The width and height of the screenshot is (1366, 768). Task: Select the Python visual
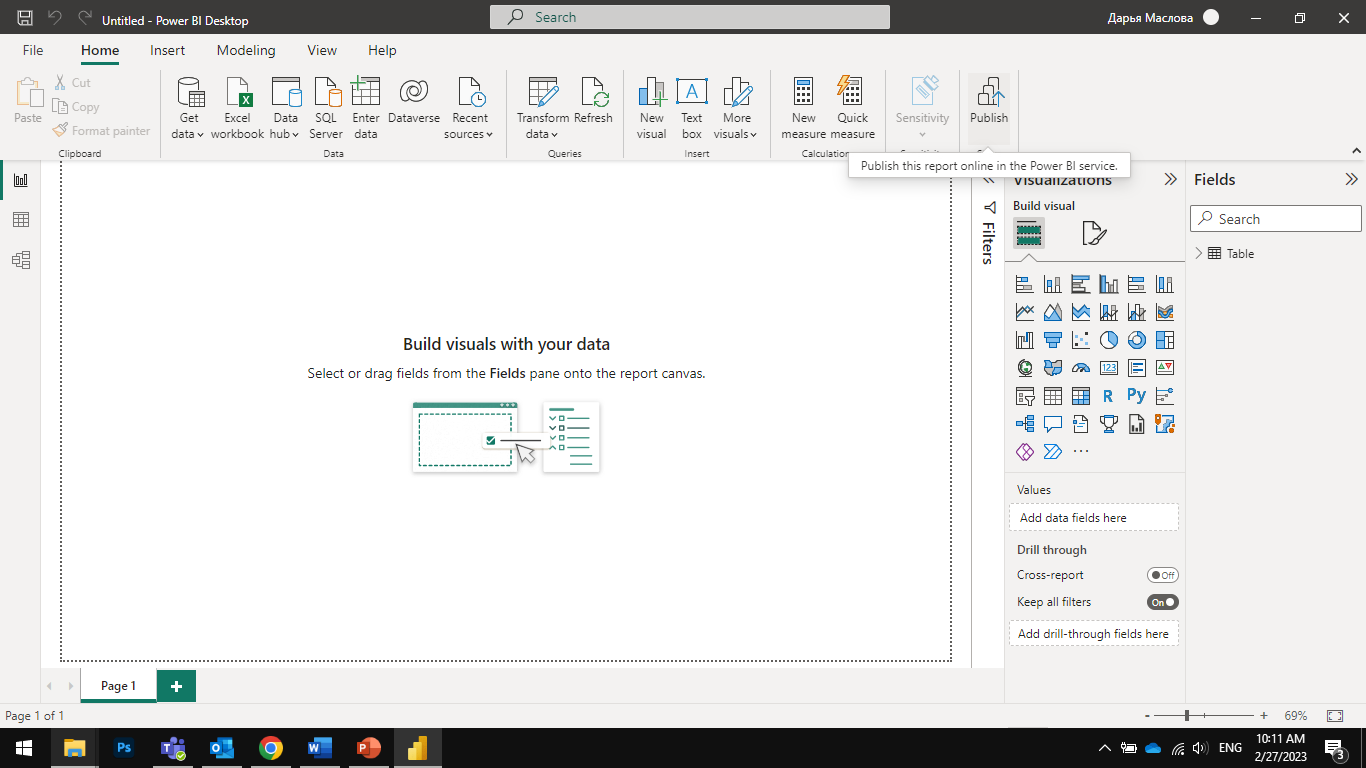[x=1136, y=396]
